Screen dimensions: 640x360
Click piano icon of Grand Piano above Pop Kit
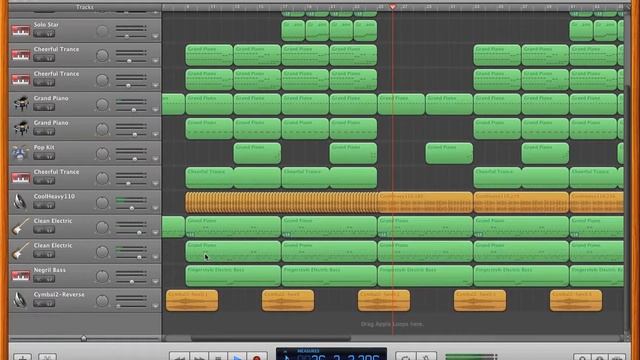[x=20, y=129]
